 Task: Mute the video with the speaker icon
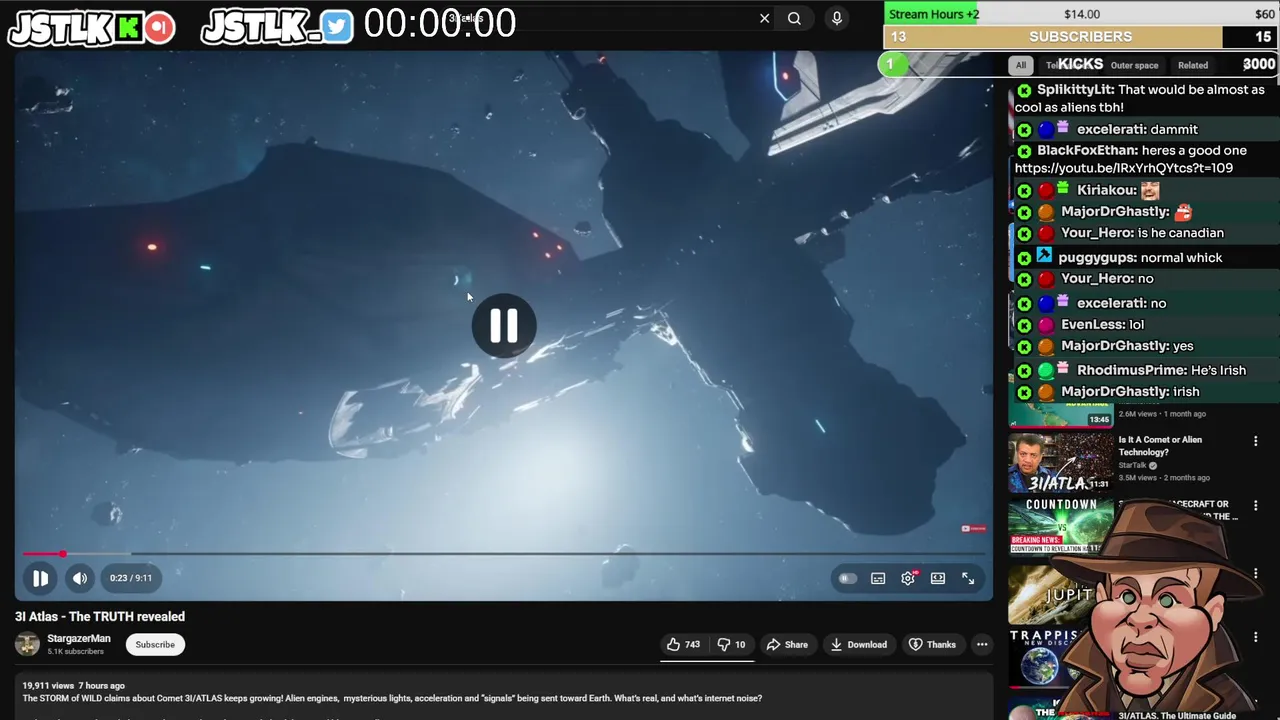80,578
